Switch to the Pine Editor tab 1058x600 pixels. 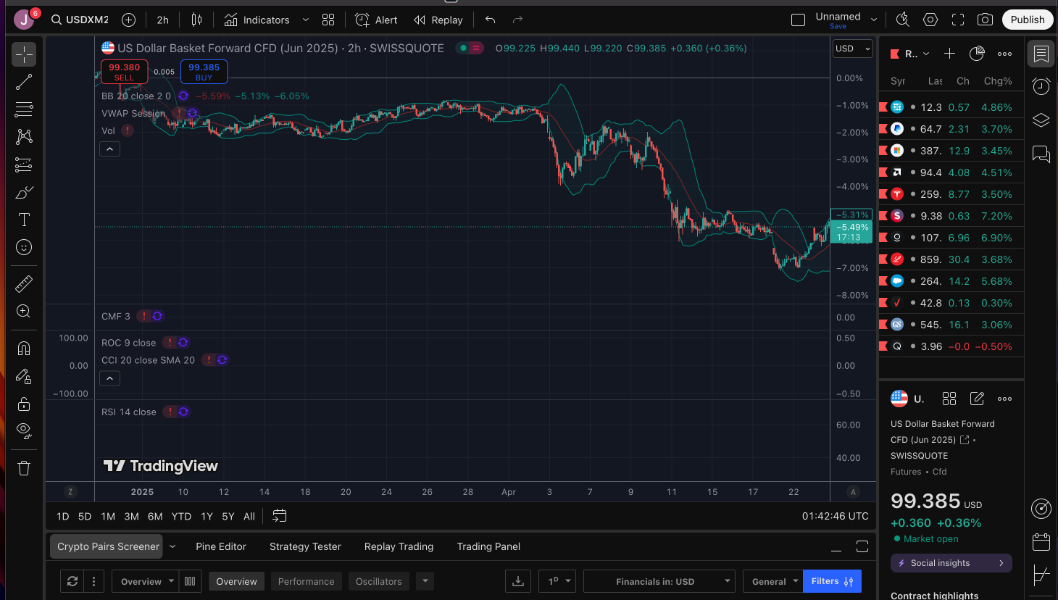point(220,547)
